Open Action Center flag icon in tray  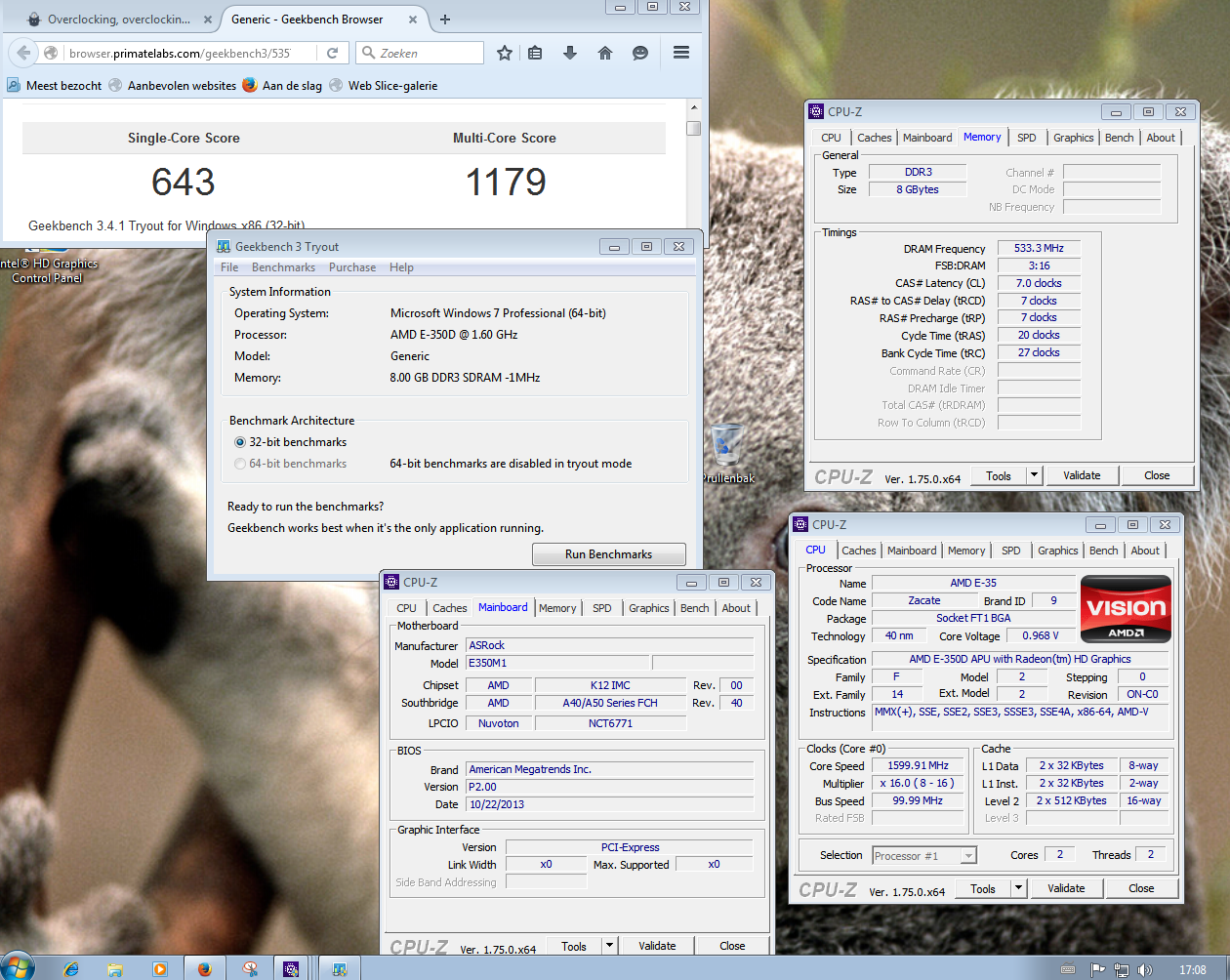point(1098,969)
